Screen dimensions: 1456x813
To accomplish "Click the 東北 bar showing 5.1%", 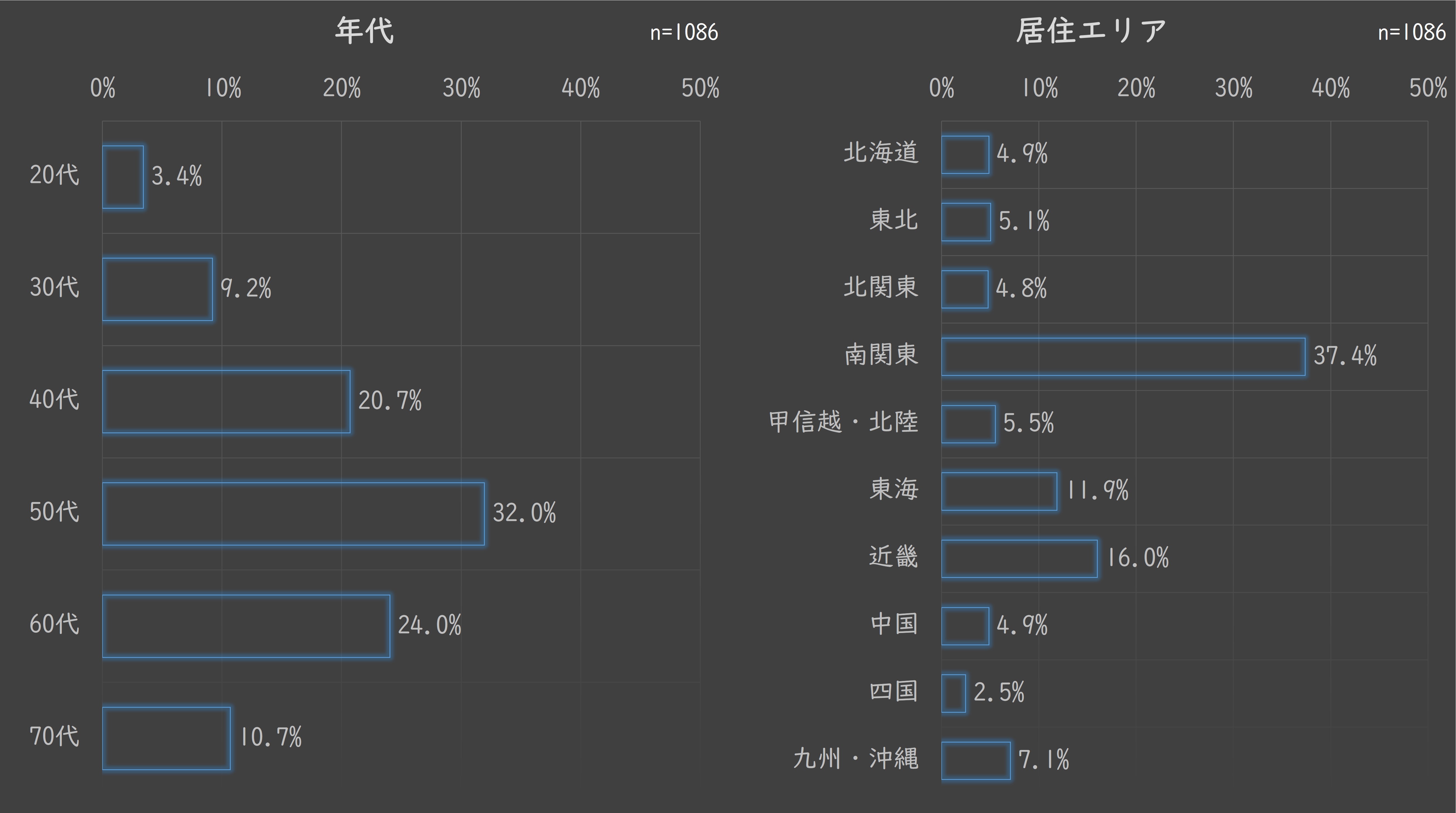I will (x=966, y=222).
